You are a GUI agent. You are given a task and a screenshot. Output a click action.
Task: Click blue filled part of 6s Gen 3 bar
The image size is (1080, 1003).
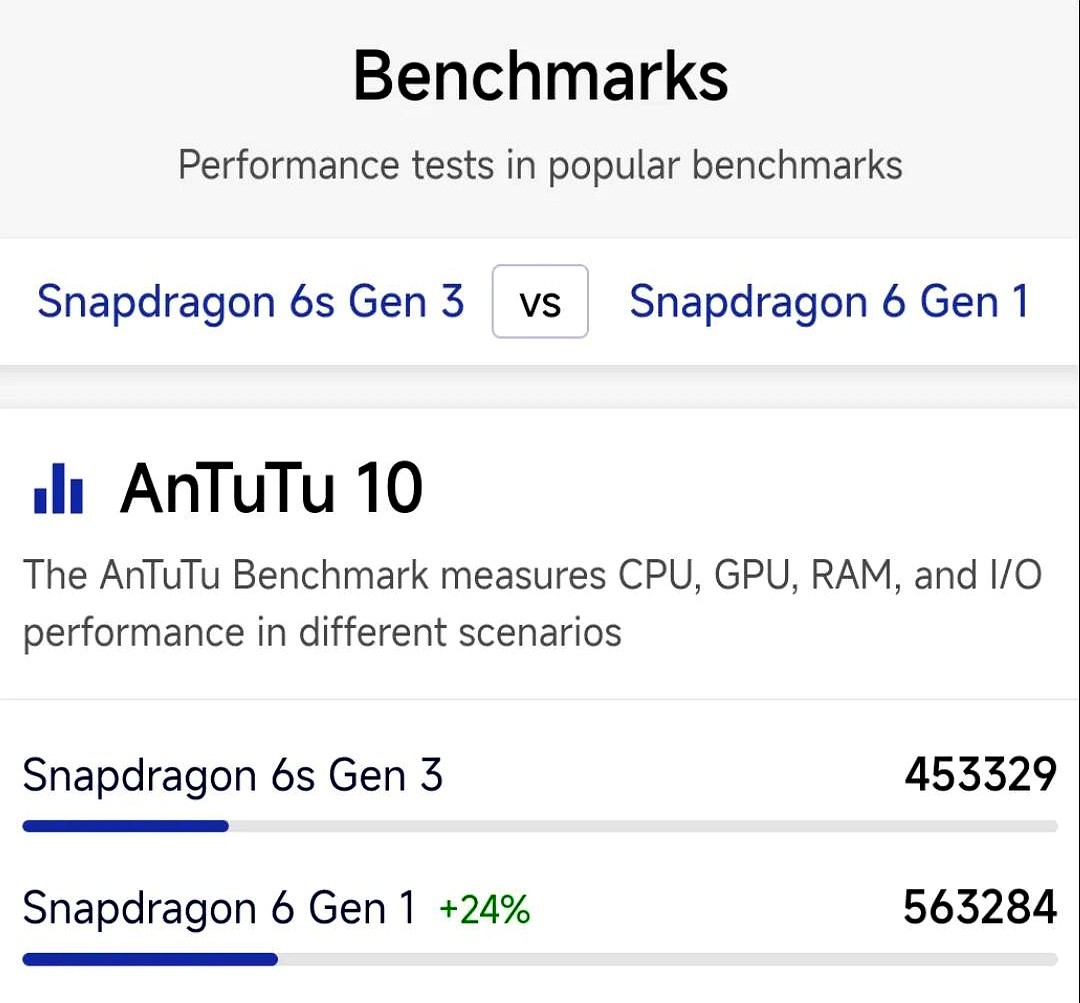(x=125, y=826)
